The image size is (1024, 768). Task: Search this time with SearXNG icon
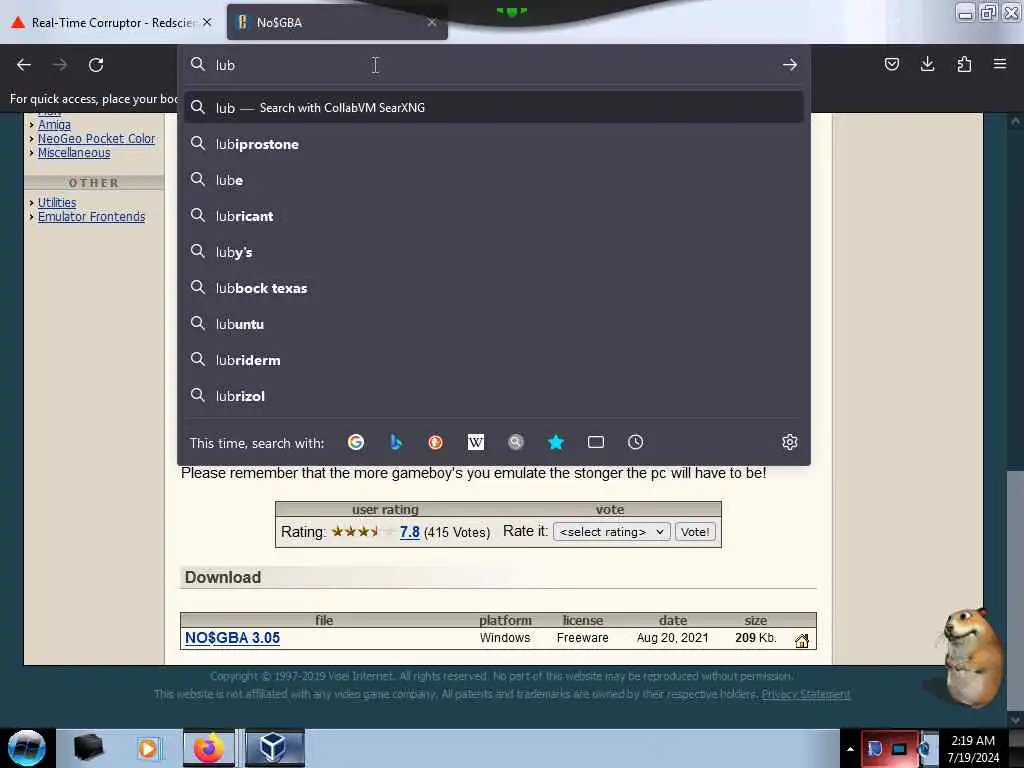(515, 443)
